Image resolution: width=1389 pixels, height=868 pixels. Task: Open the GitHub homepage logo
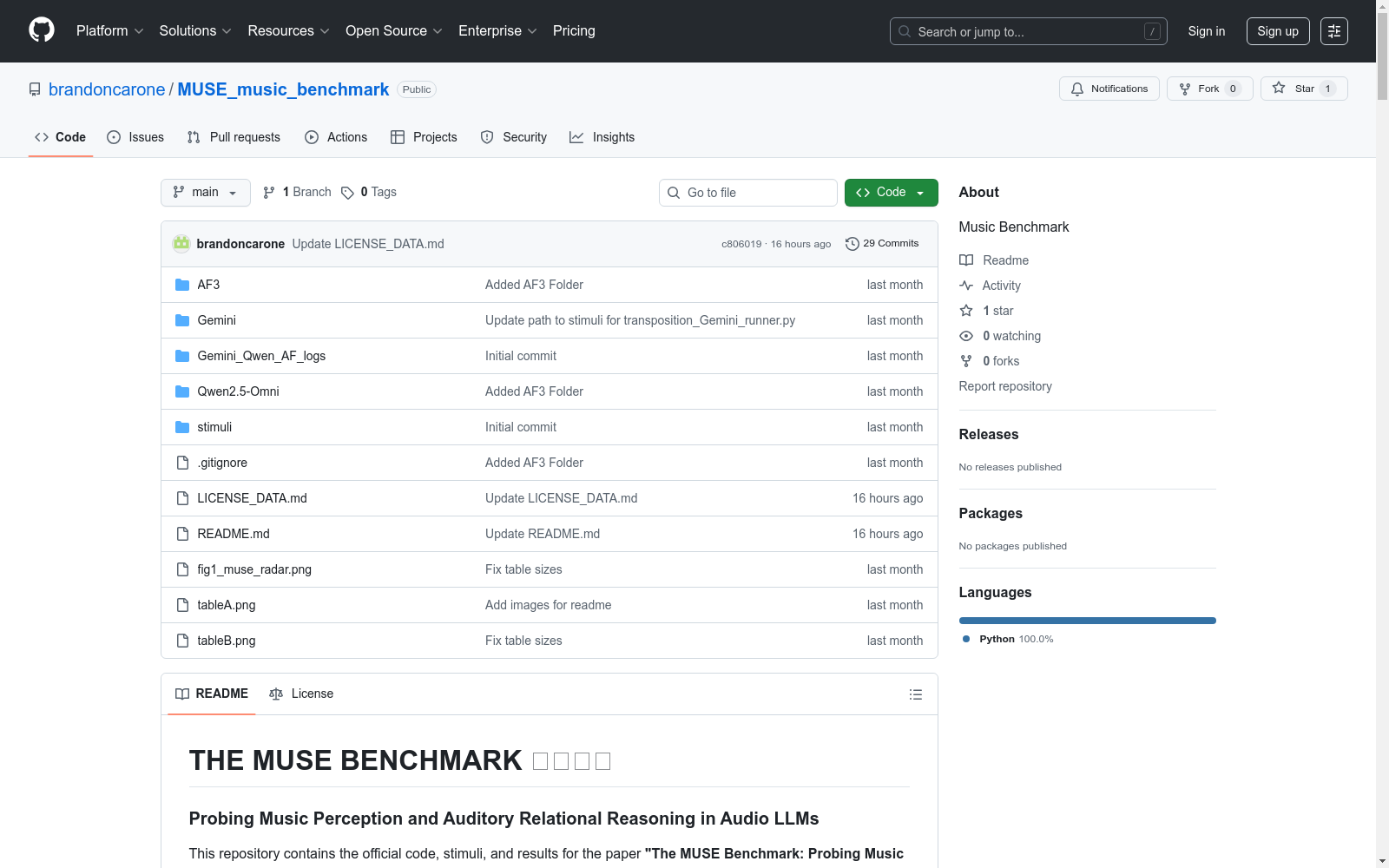click(42, 30)
